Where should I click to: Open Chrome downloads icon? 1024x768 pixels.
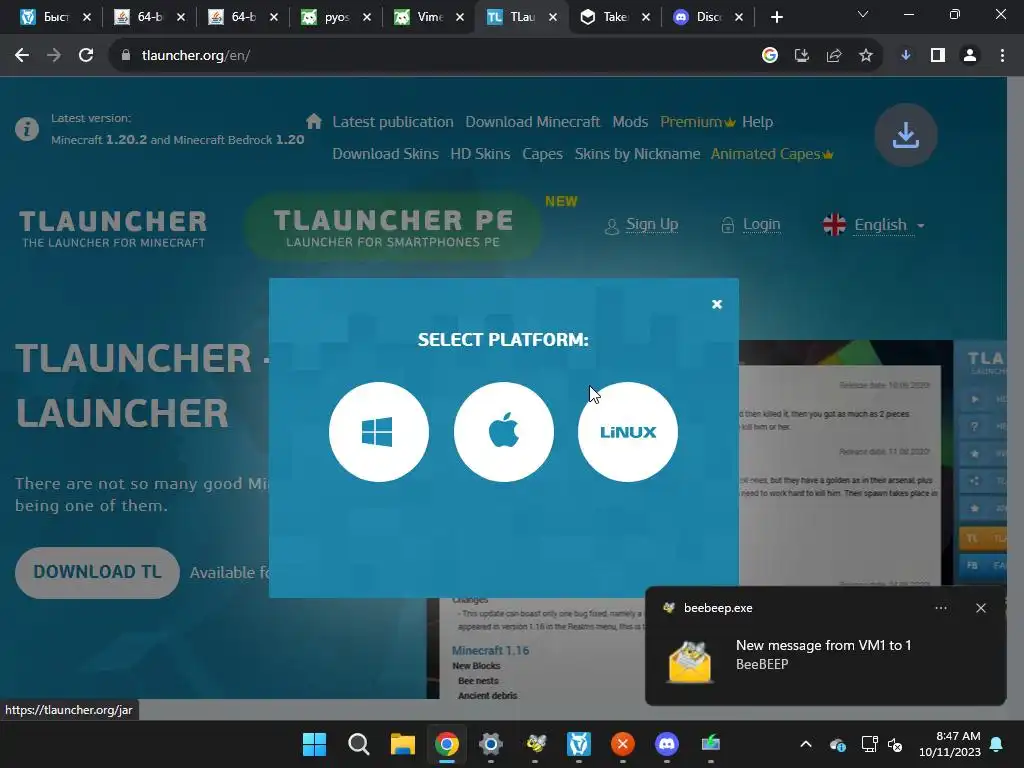click(x=906, y=56)
